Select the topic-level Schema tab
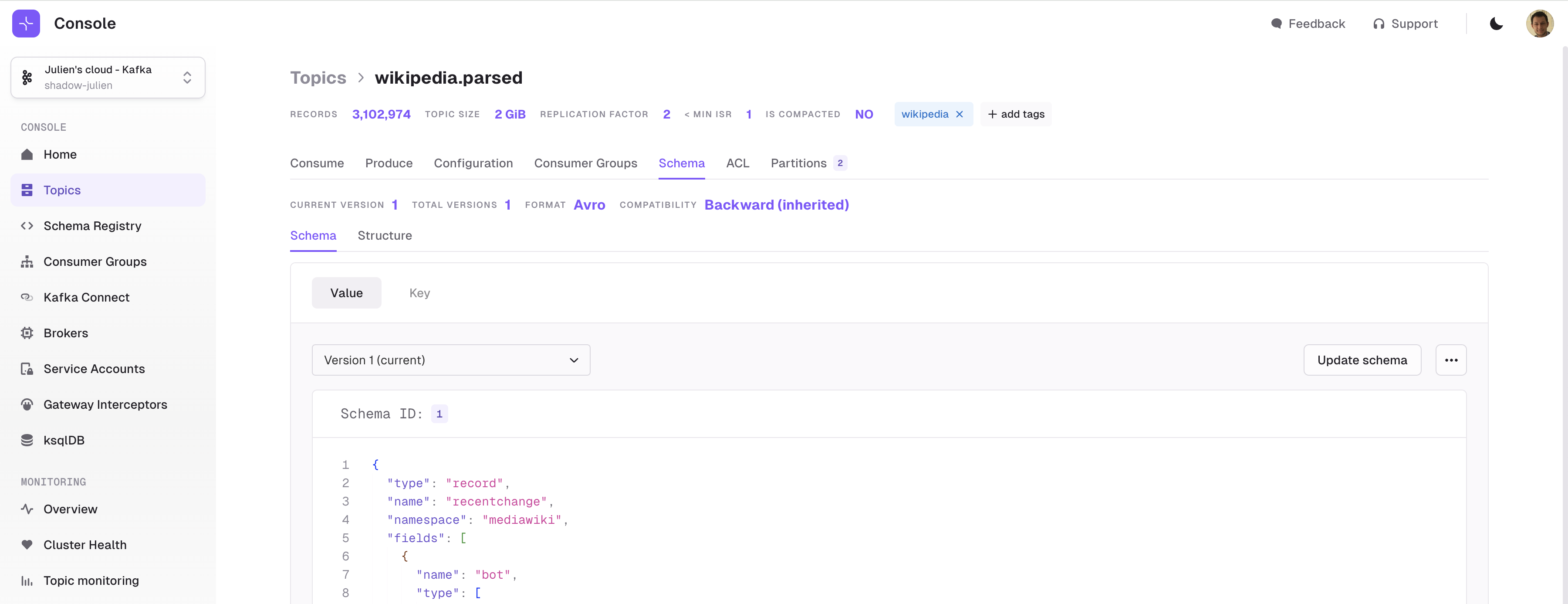Image resolution: width=1568 pixels, height=604 pixels. 681,163
